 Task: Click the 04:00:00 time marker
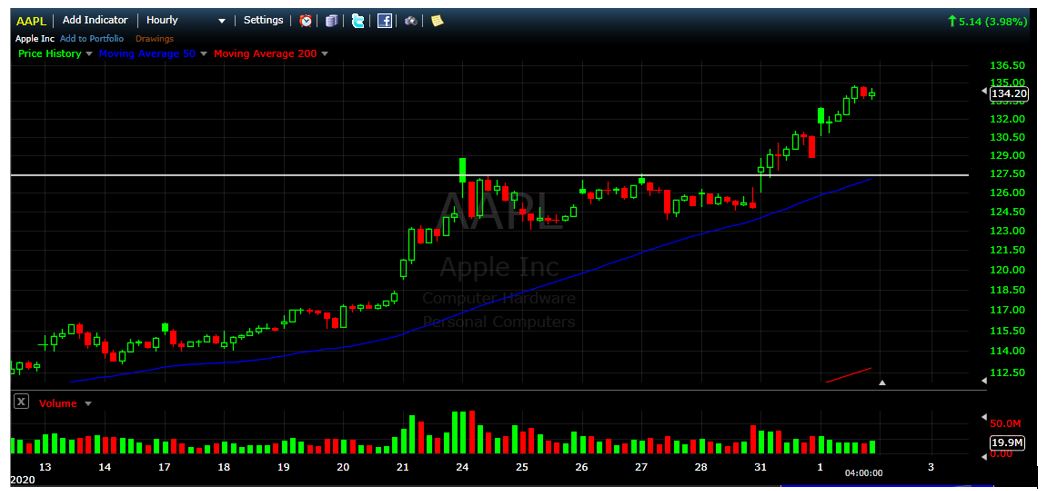(864, 473)
